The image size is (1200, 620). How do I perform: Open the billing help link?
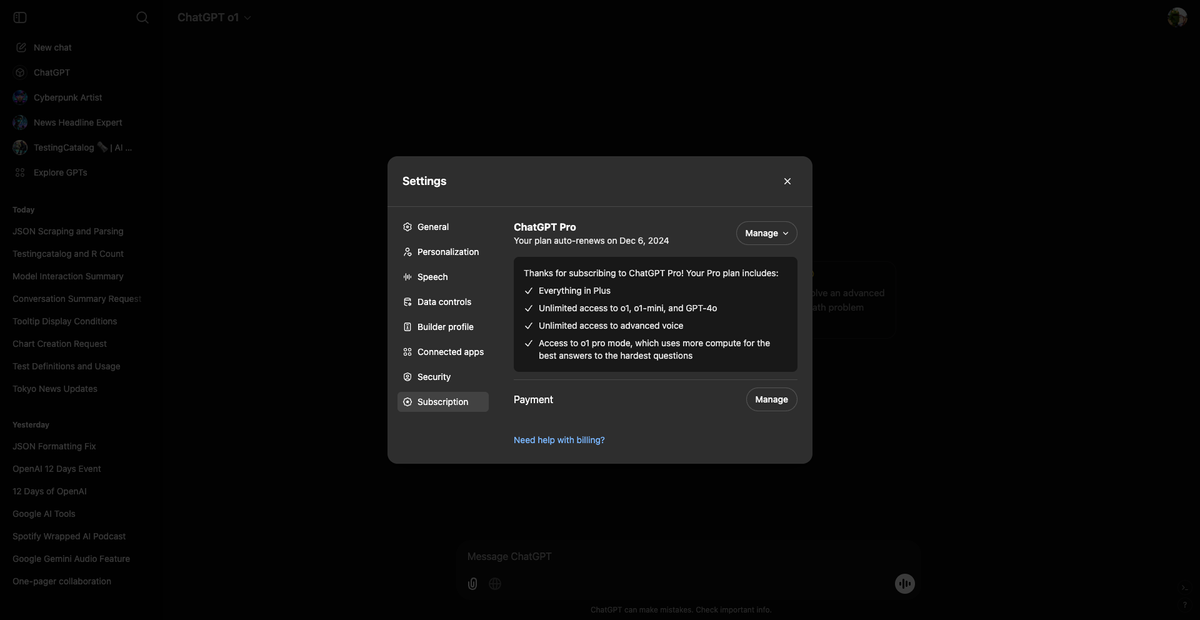click(558, 439)
